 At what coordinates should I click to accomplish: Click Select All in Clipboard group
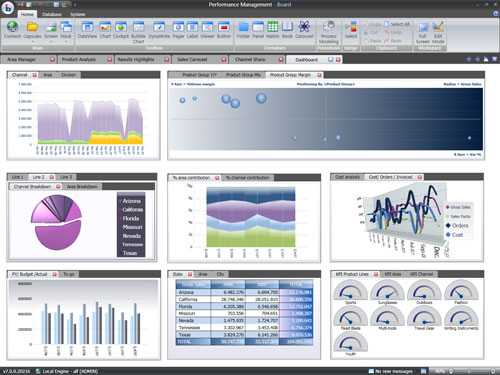click(x=397, y=24)
